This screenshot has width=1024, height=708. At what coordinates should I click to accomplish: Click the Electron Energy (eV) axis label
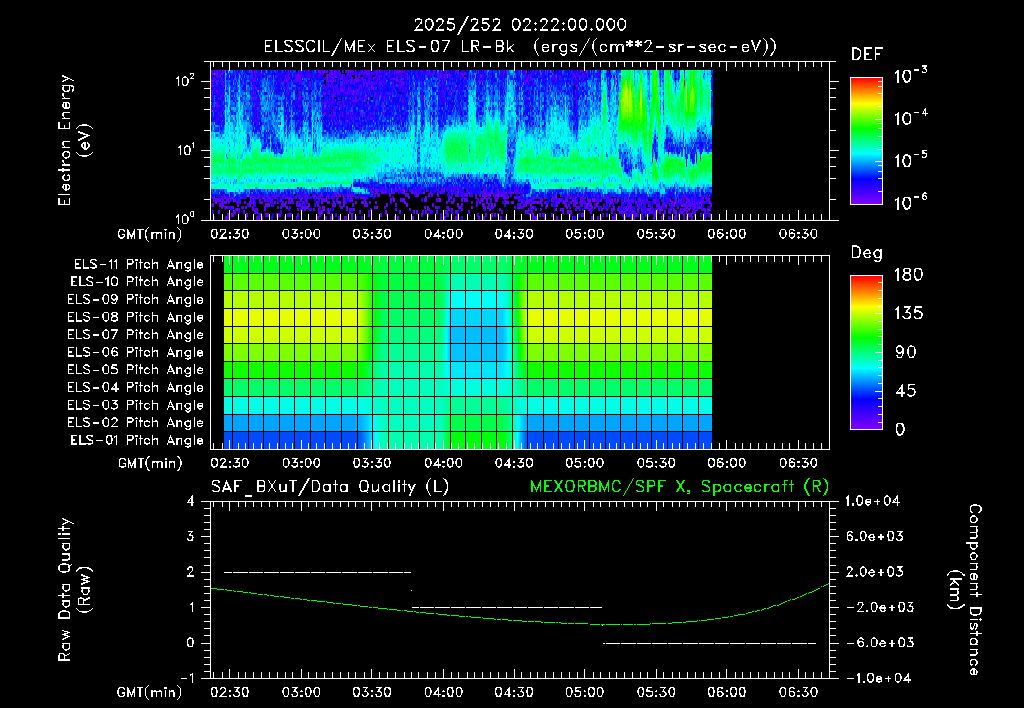tap(74, 140)
